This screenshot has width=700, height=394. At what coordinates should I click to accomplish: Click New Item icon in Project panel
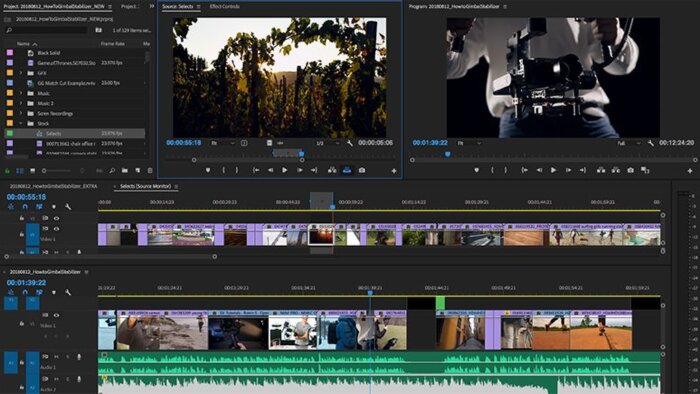point(138,170)
